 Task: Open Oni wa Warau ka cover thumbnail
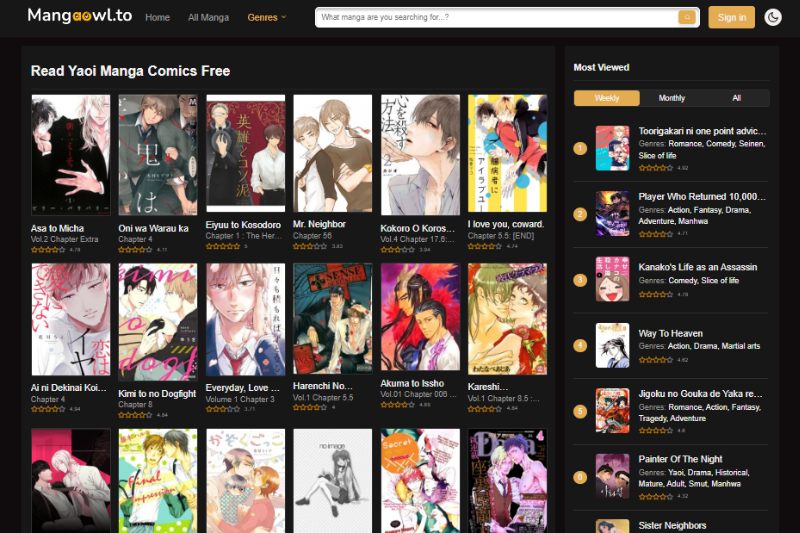(x=158, y=155)
